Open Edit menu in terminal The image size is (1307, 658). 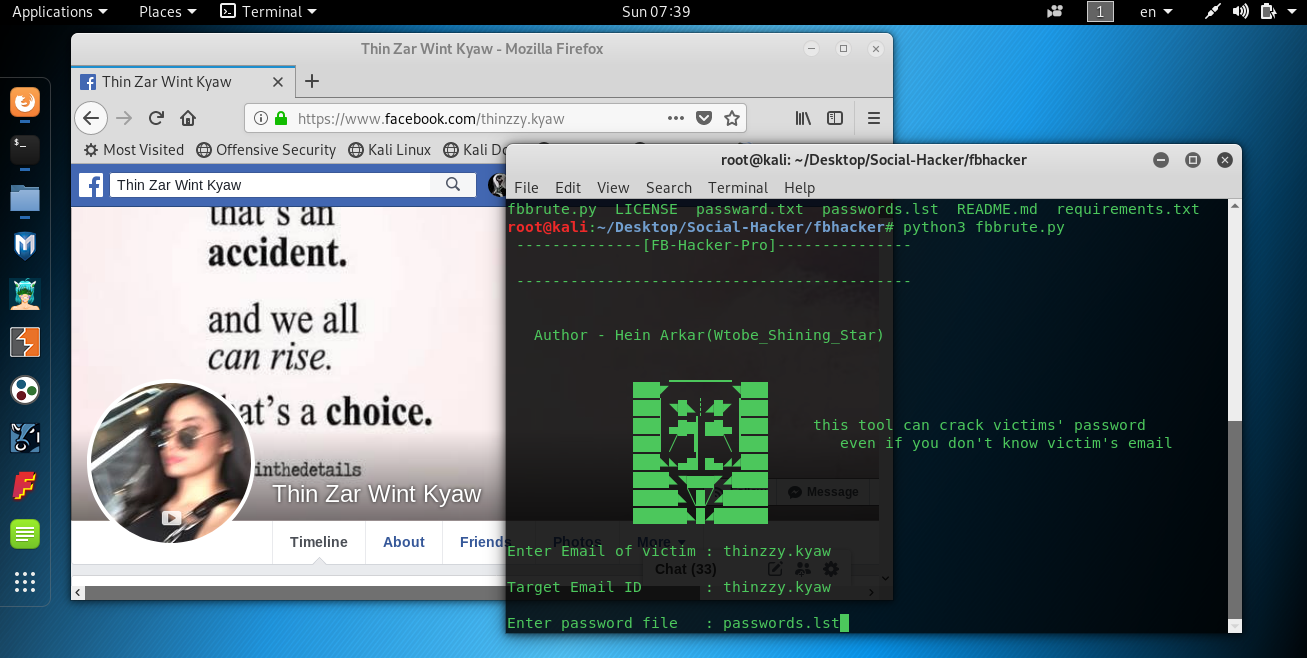(568, 188)
